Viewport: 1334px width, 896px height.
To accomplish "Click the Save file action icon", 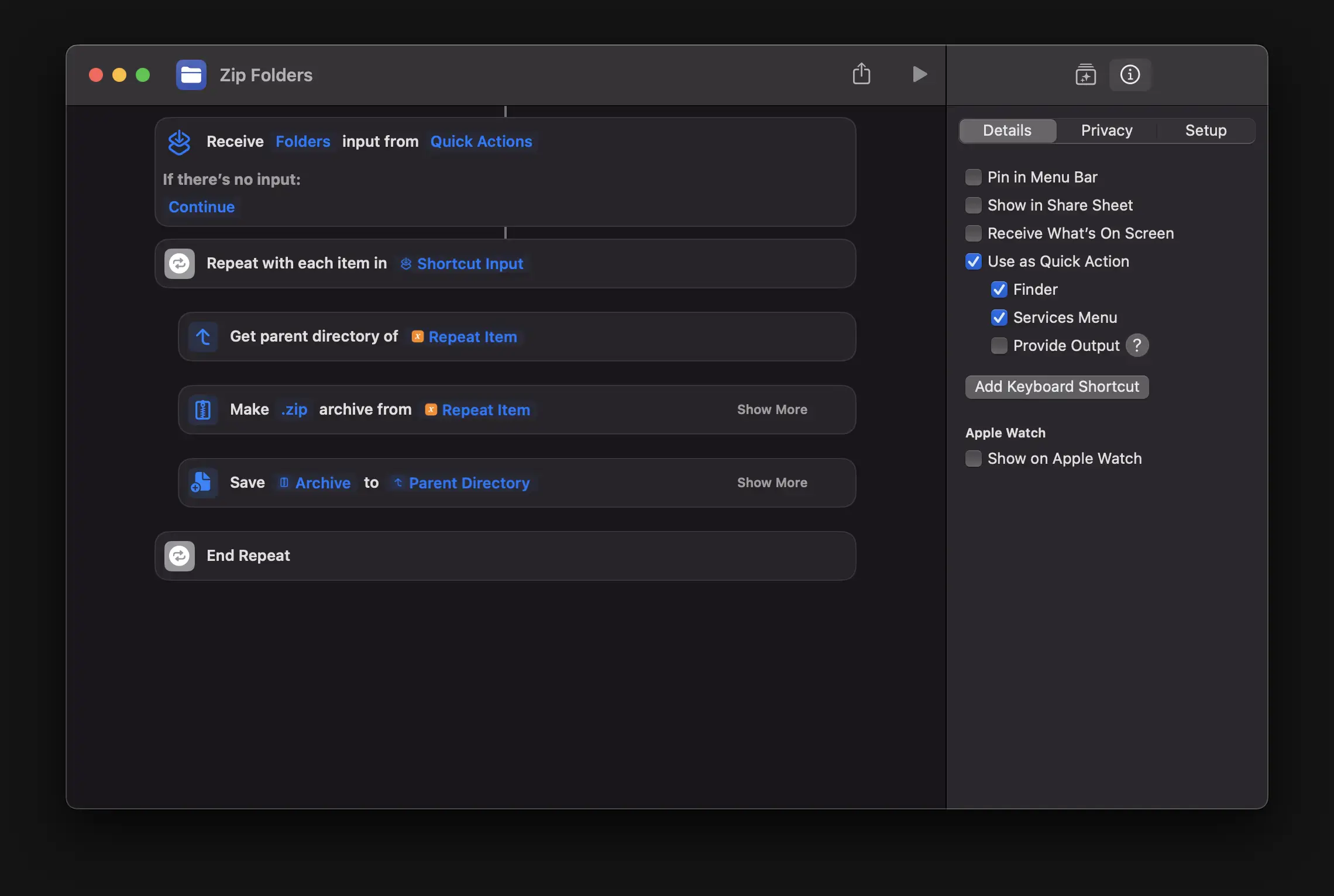I will click(x=201, y=483).
